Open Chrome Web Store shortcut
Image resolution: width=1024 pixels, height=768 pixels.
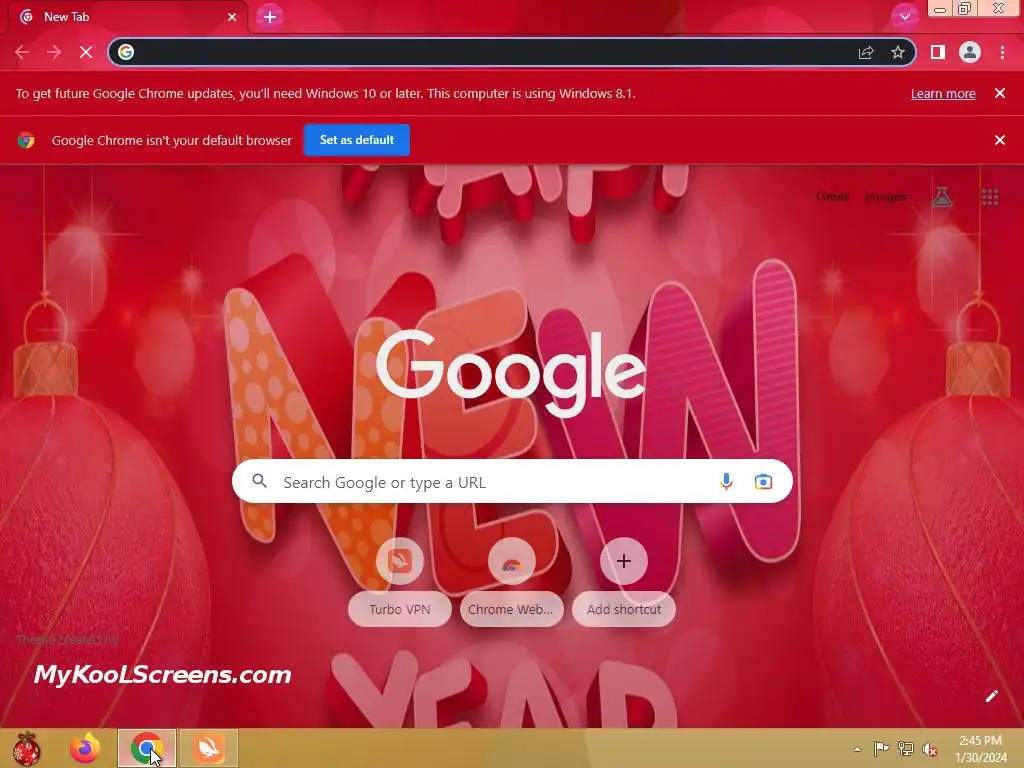pos(511,582)
